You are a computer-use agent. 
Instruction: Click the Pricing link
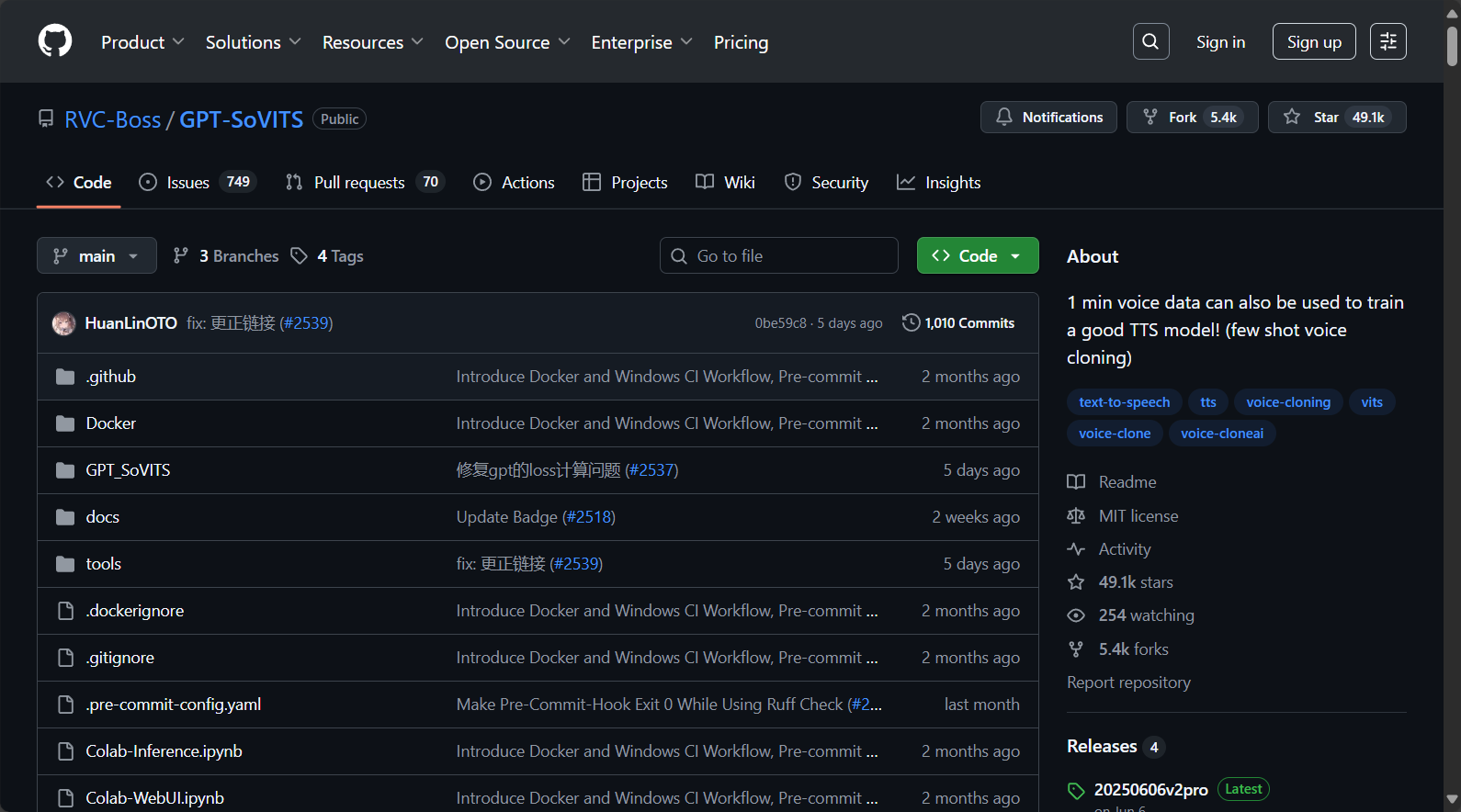pyautogui.click(x=741, y=42)
